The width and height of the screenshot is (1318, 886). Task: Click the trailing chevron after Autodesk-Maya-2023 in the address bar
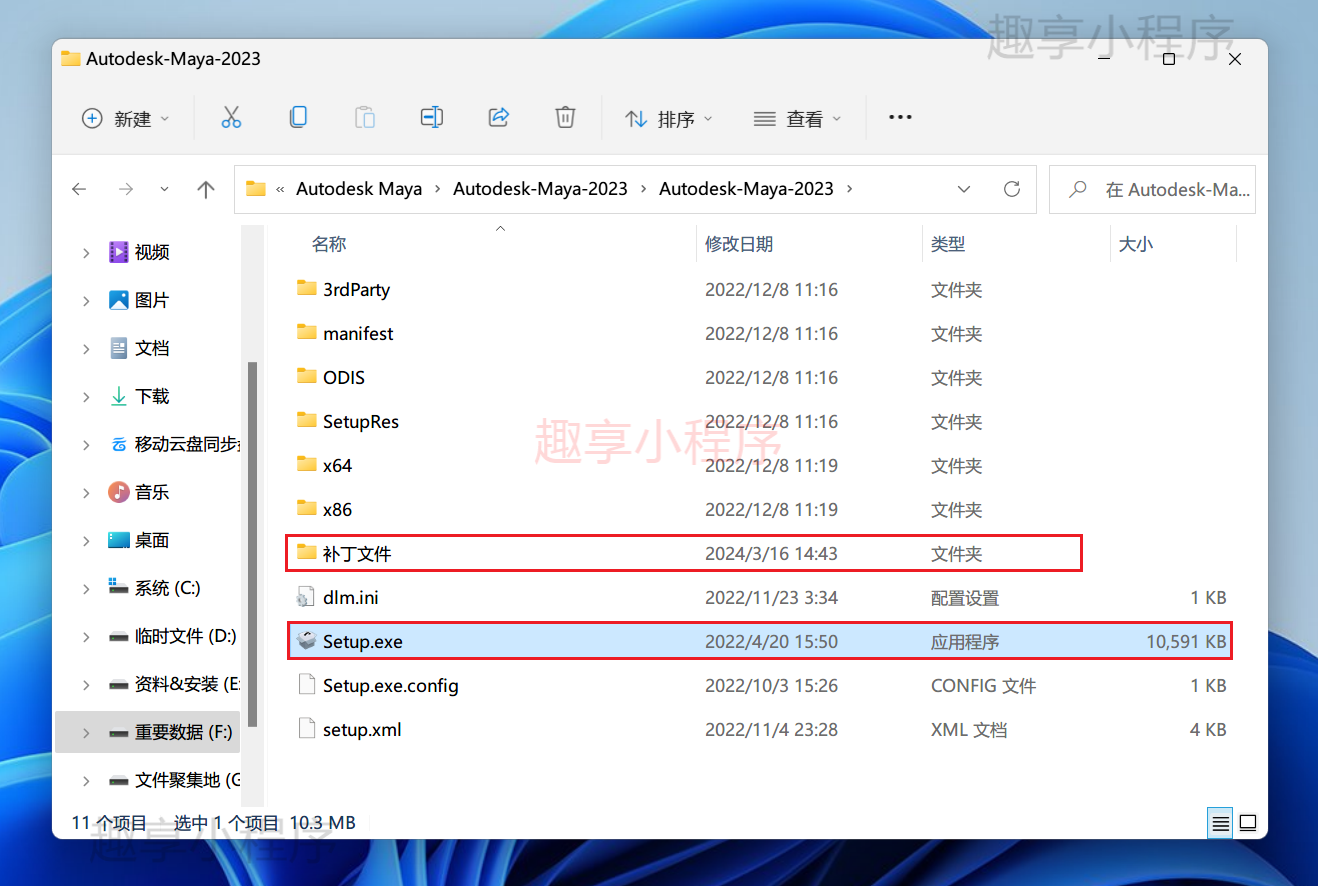tap(850, 189)
